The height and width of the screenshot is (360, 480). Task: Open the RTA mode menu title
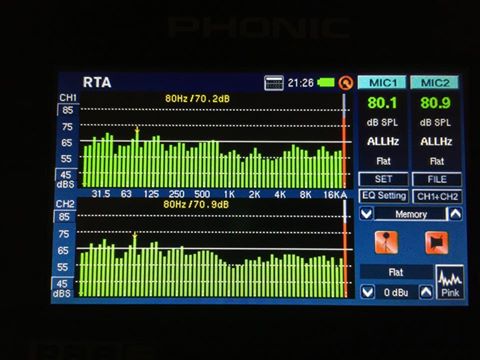click(x=97, y=82)
